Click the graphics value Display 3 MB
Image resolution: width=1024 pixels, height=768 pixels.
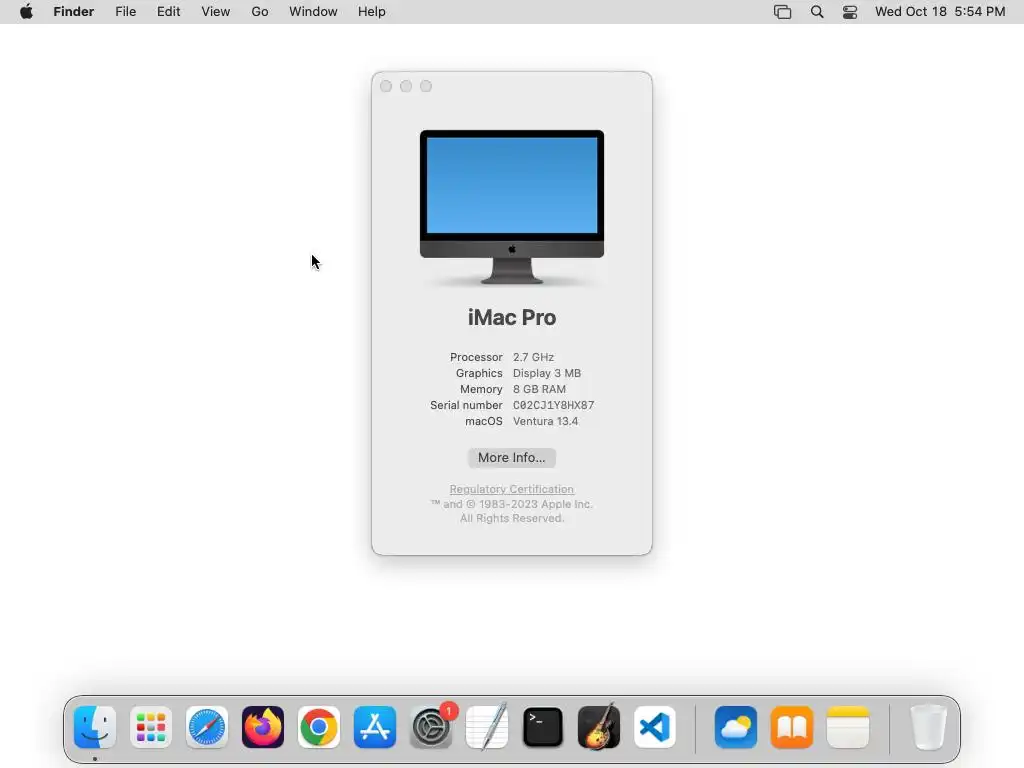(x=547, y=373)
